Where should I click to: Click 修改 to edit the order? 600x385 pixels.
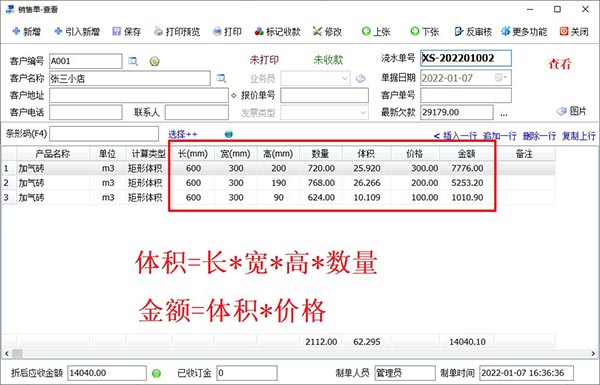click(327, 31)
